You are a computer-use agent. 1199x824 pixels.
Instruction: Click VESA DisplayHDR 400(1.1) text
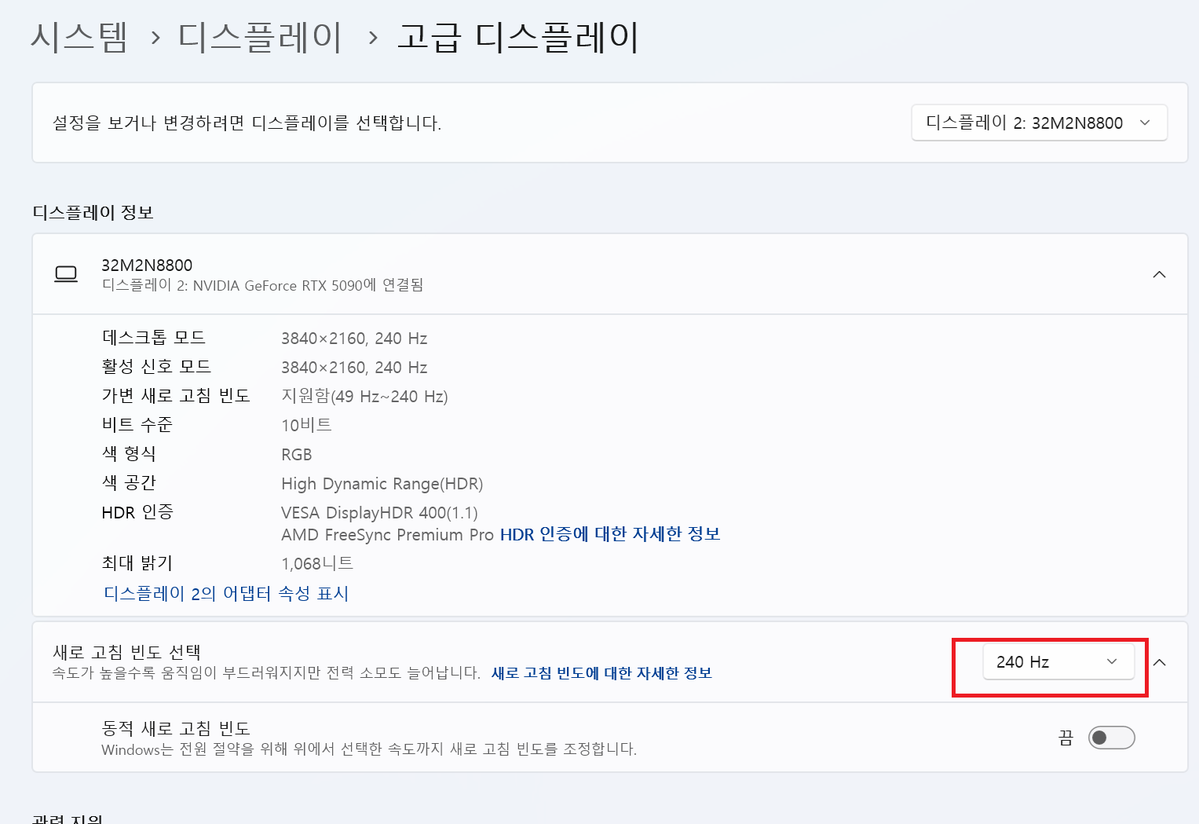379,513
